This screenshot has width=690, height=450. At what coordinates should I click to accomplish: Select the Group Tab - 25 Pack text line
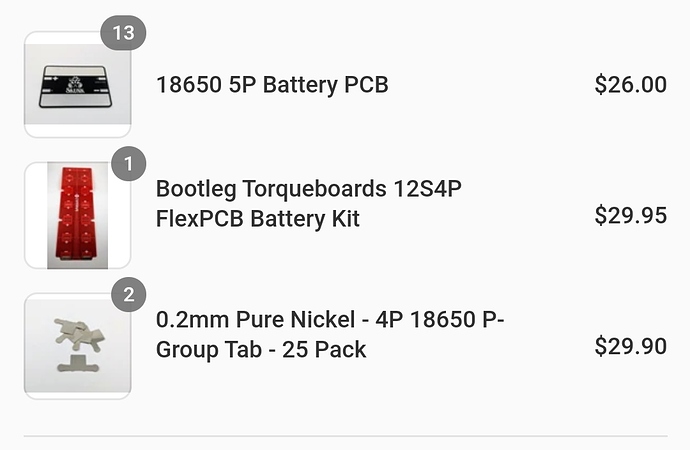click(x=261, y=350)
